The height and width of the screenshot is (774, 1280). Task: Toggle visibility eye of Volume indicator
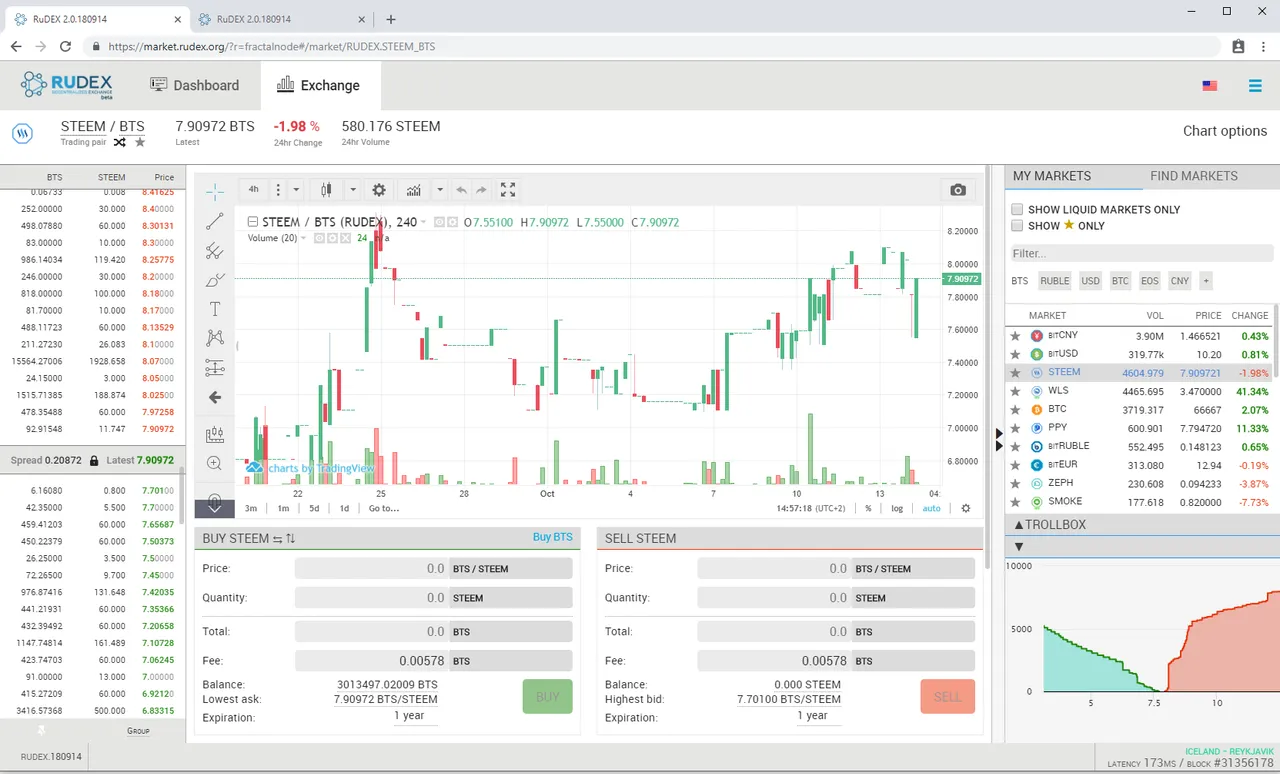pyautogui.click(x=320, y=238)
